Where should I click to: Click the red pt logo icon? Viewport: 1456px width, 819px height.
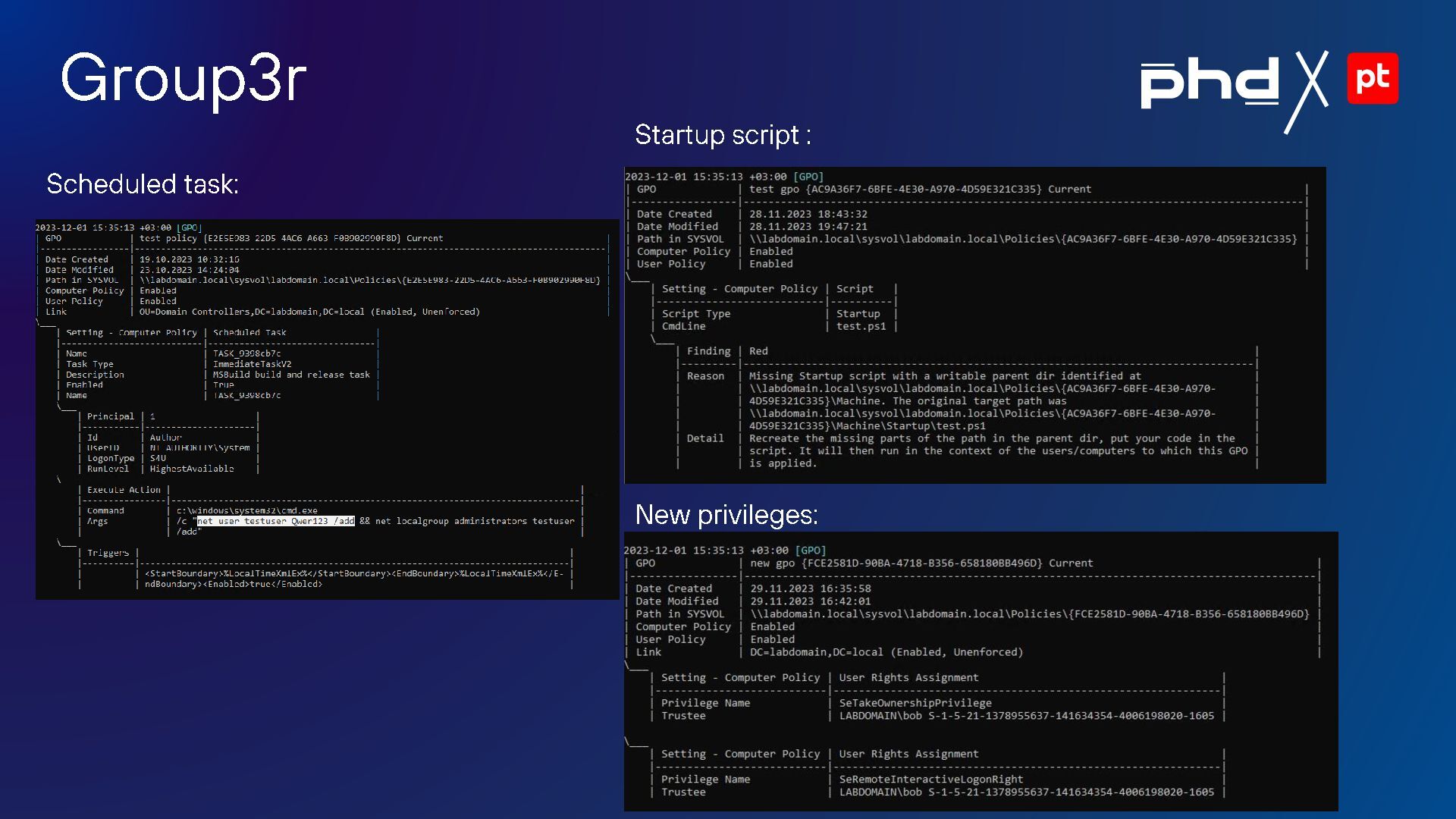click(1373, 78)
